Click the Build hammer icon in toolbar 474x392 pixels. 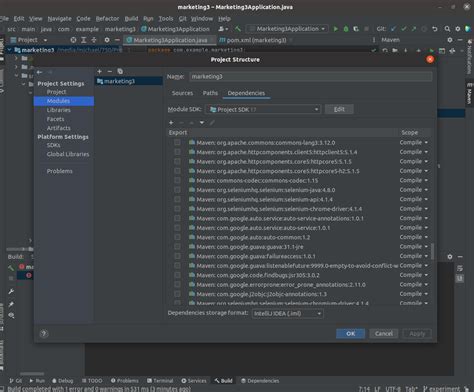pos(238,29)
